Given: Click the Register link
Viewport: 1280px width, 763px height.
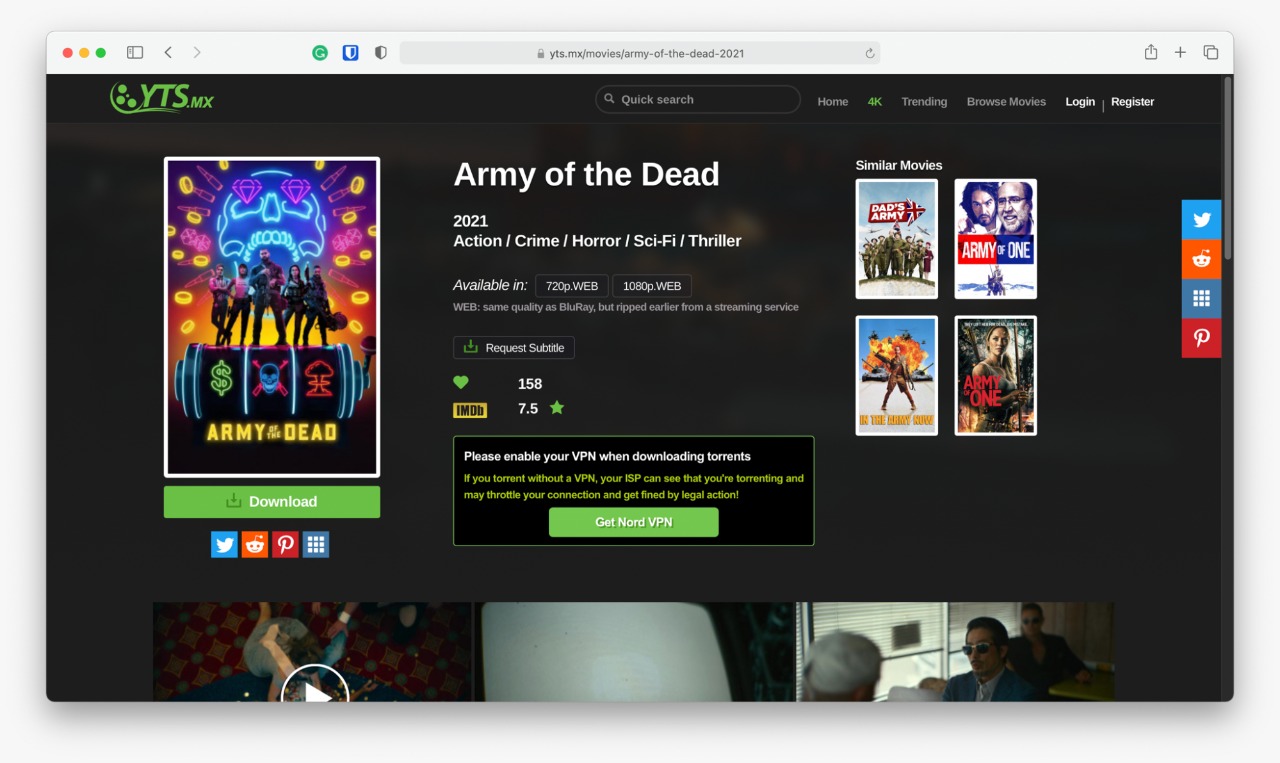Looking at the screenshot, I should (x=1132, y=101).
